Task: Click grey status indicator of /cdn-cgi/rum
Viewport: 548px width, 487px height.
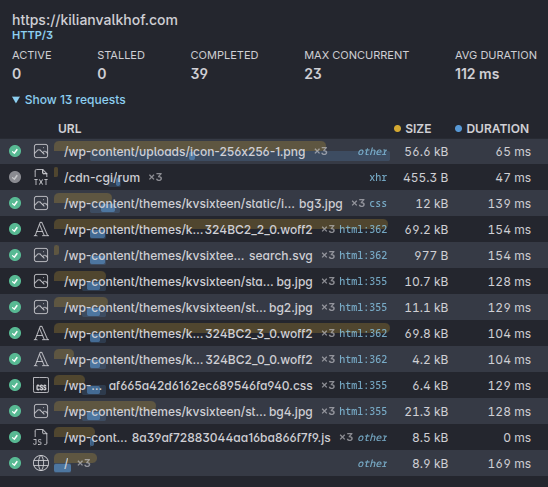Action: [x=15, y=177]
